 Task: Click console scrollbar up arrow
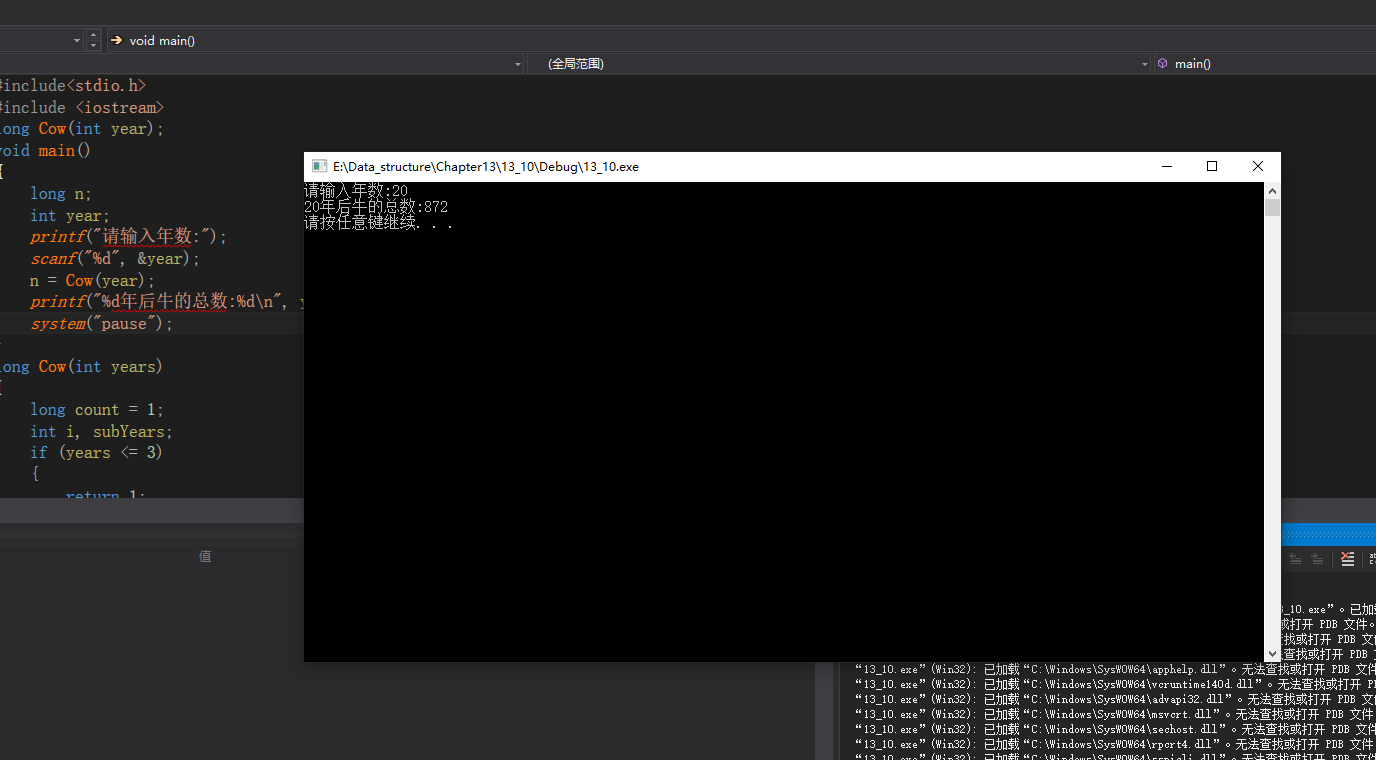pyautogui.click(x=1272, y=190)
